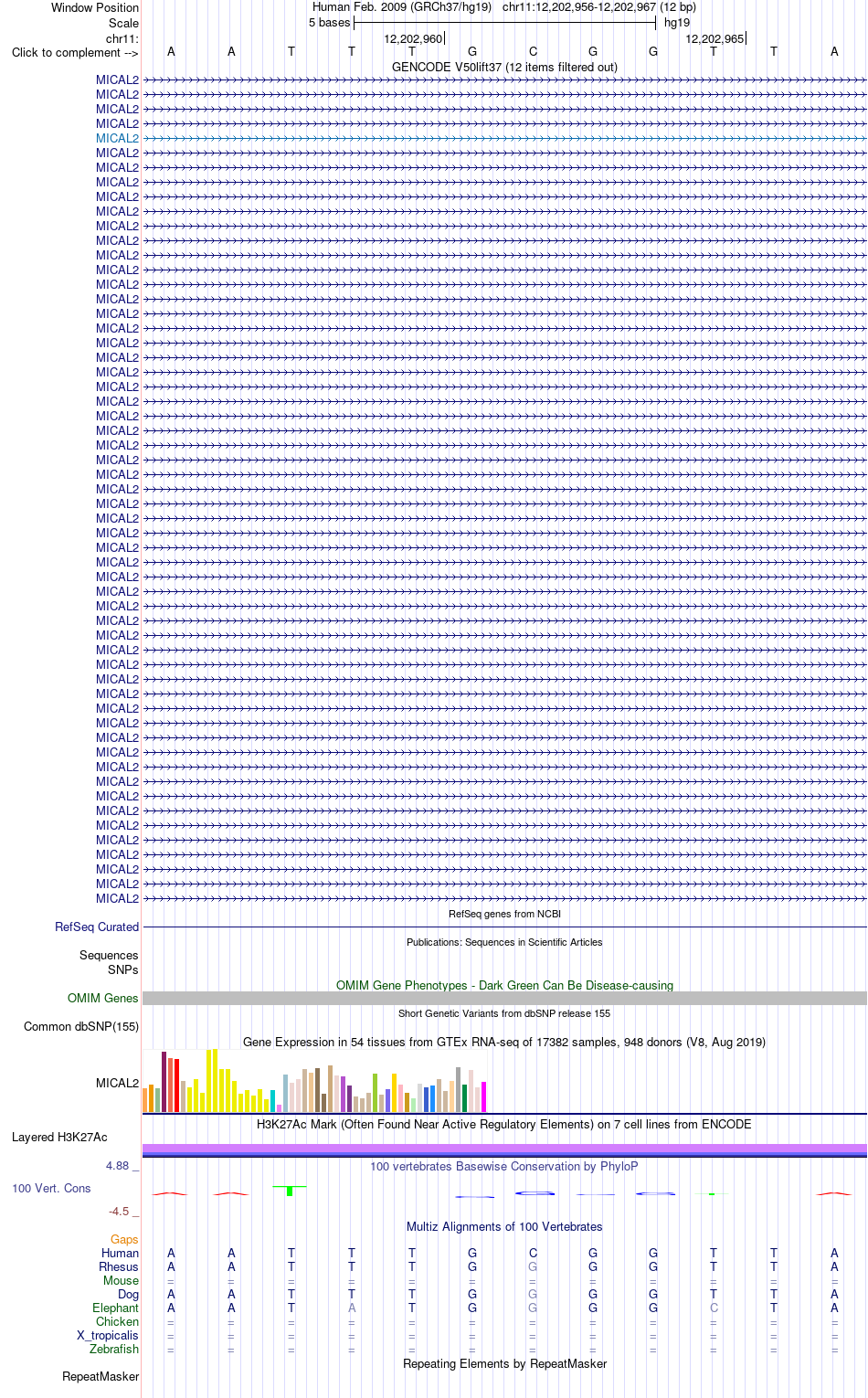
Task: Click the bright green PhyloP conservation bar
Action: (x=290, y=1191)
